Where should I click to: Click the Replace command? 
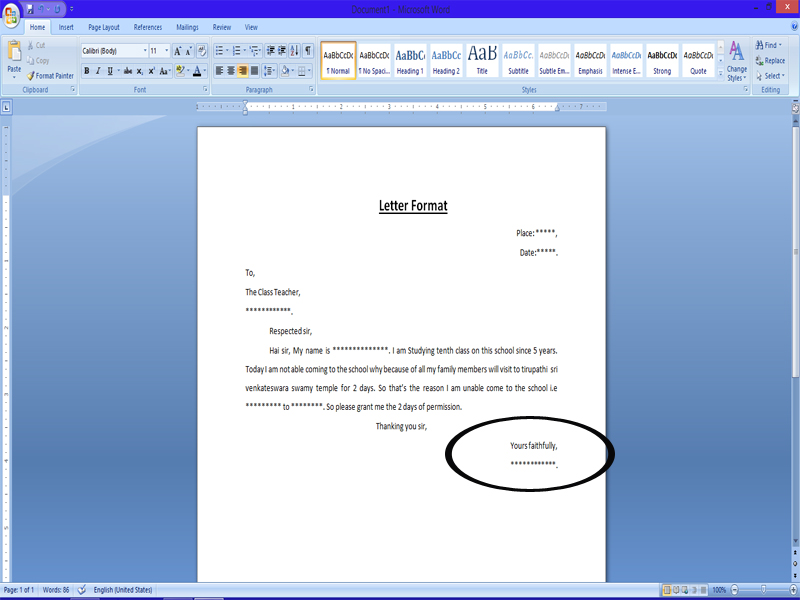click(x=771, y=60)
